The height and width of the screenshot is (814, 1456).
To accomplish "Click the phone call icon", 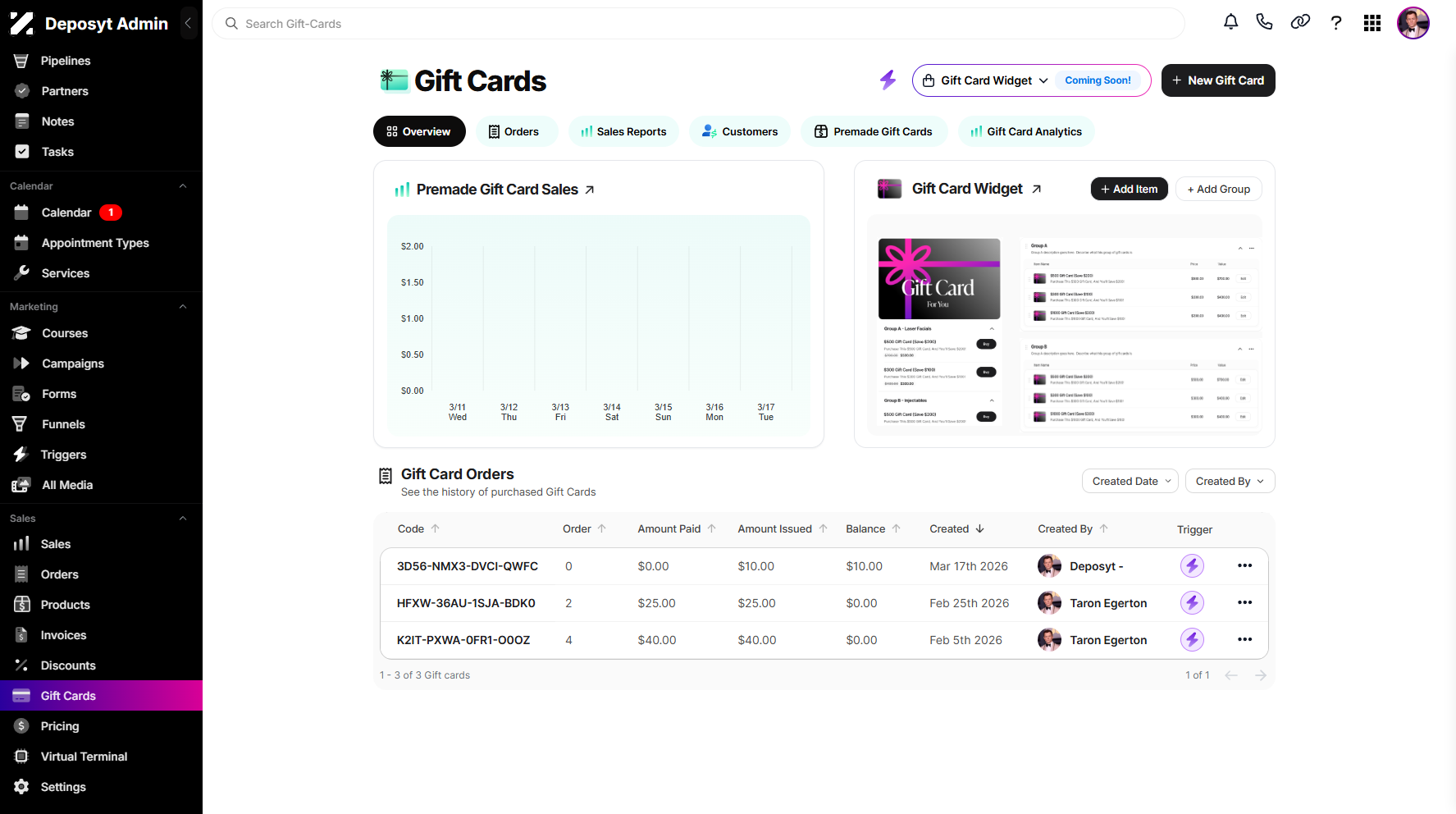I will pyautogui.click(x=1264, y=22).
